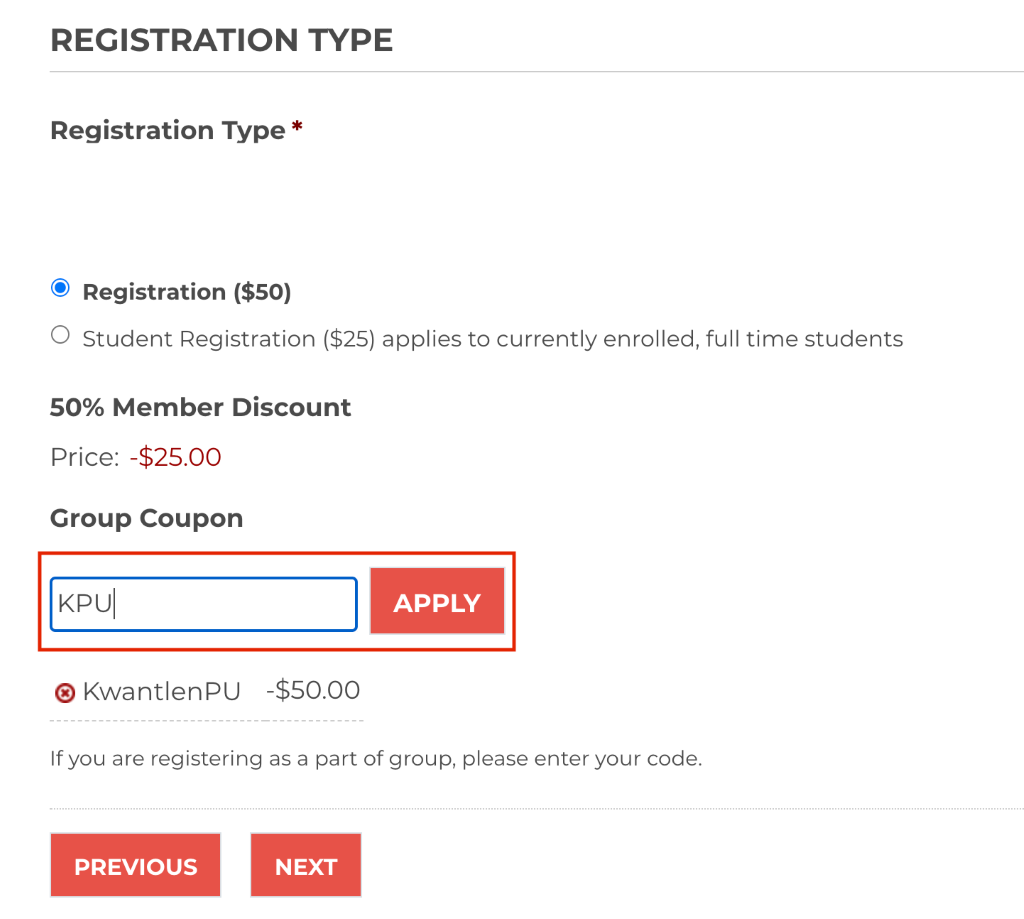Remove the KwantlenPU coupon with red X icon
Screen dimensions: 1024x919
pos(65,692)
